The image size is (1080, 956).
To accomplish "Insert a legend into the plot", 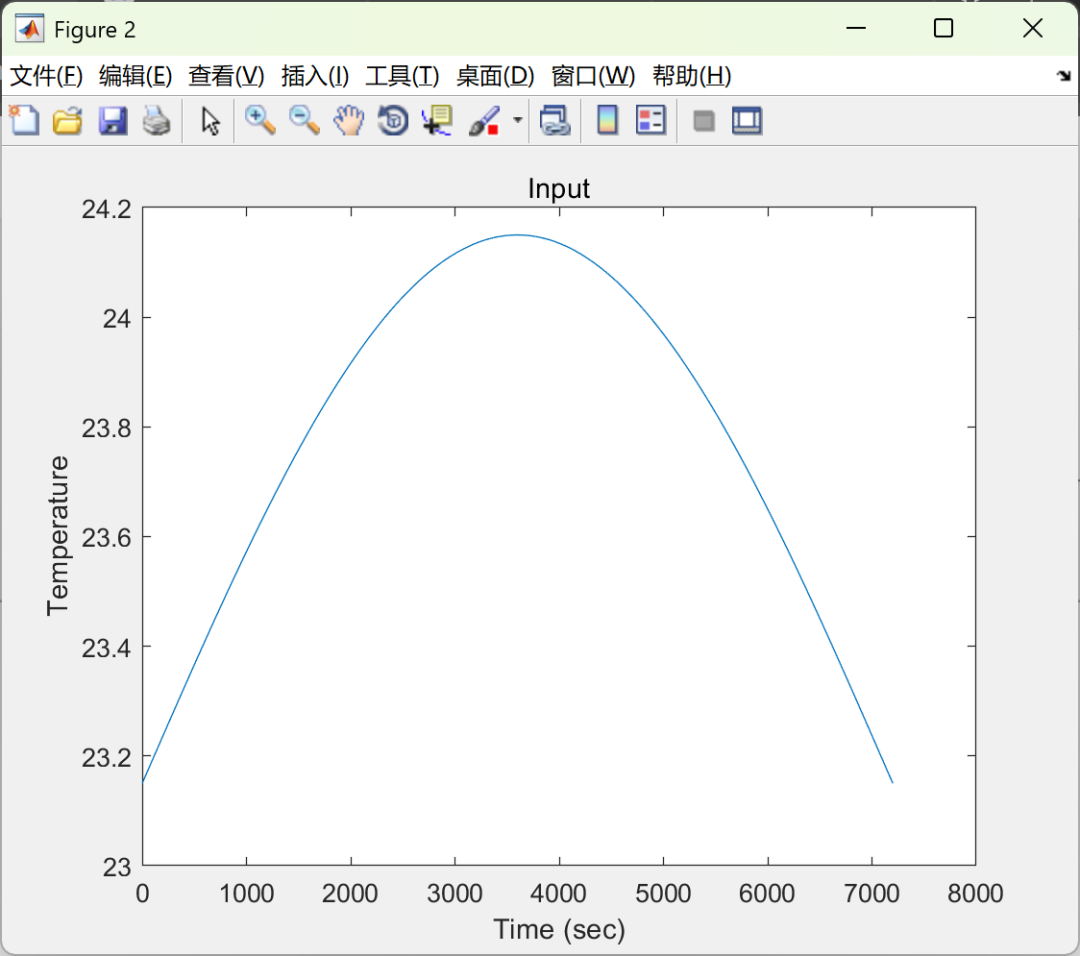I will [x=651, y=120].
